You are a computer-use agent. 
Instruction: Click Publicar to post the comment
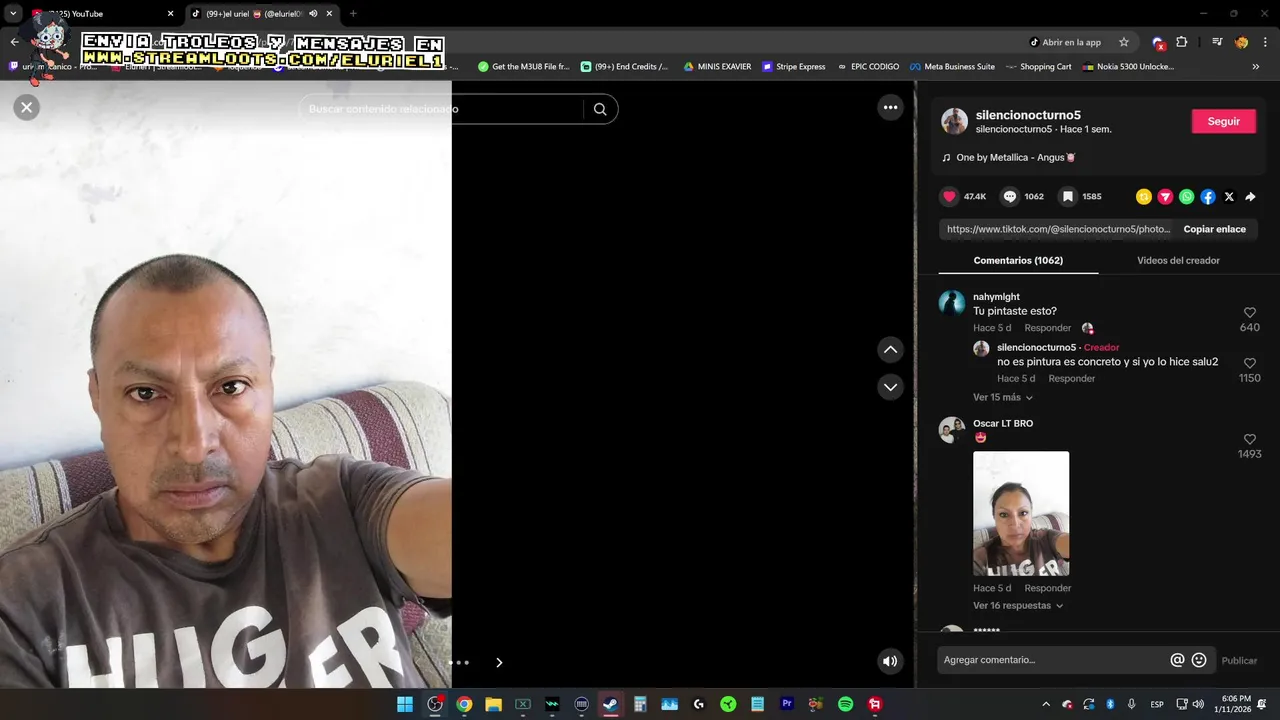[x=1239, y=660]
